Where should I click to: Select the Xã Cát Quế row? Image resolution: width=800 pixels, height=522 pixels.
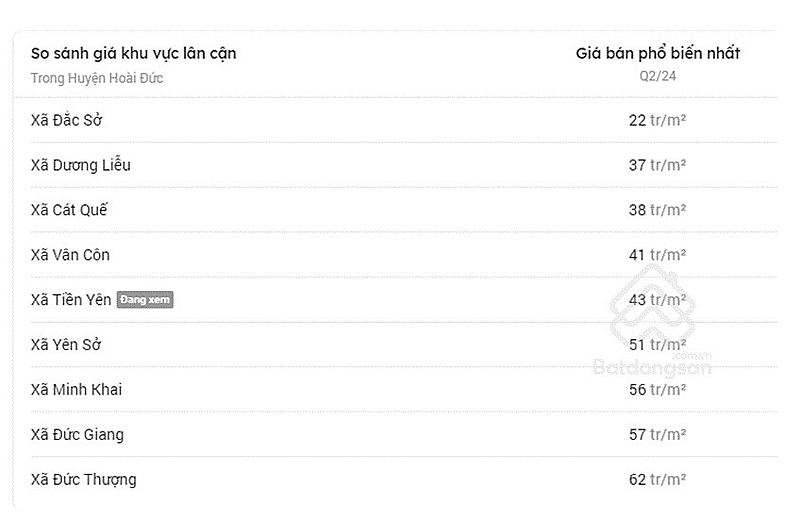404,210
